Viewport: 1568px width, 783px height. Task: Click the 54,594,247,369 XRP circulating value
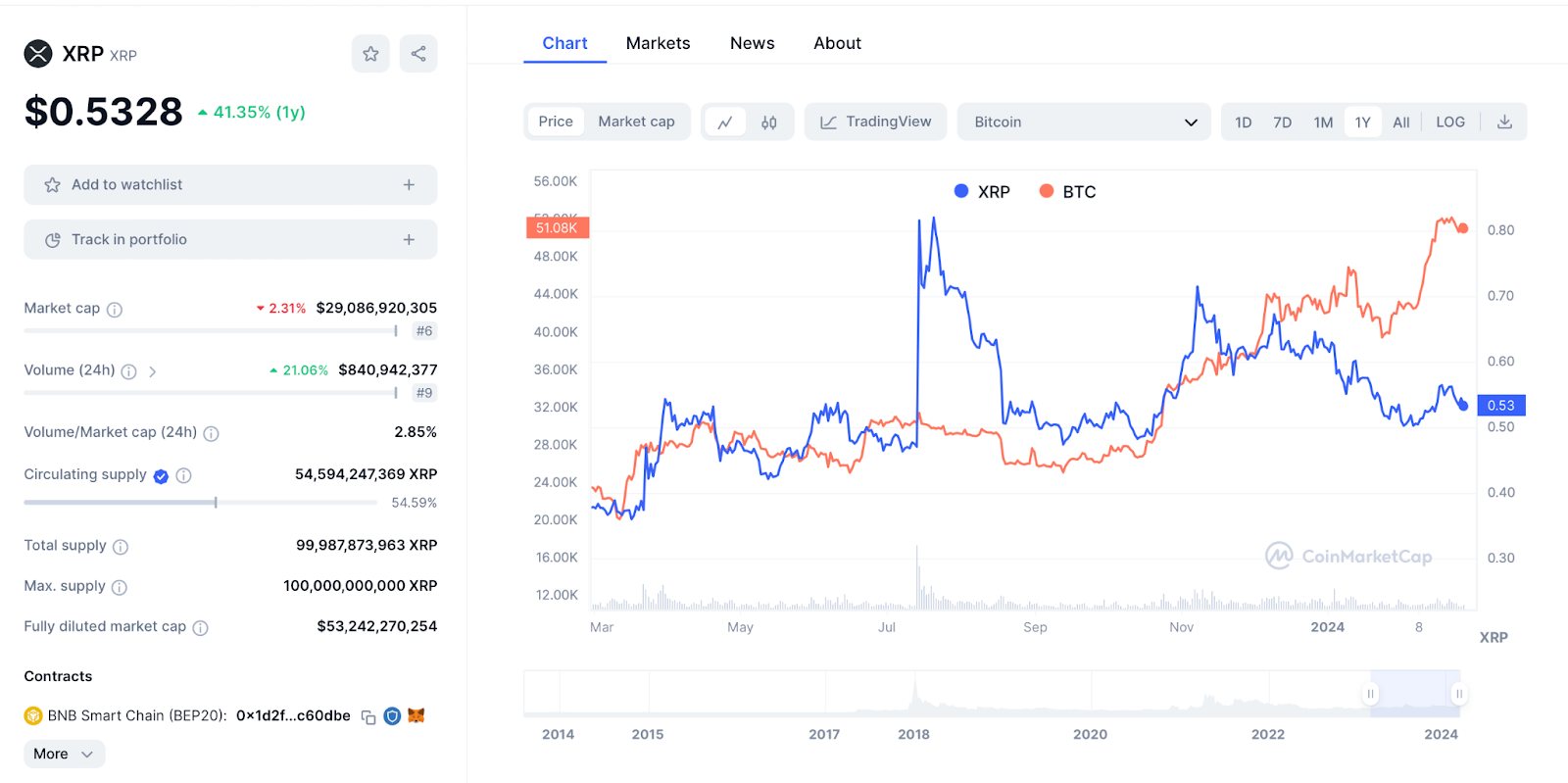pos(367,474)
